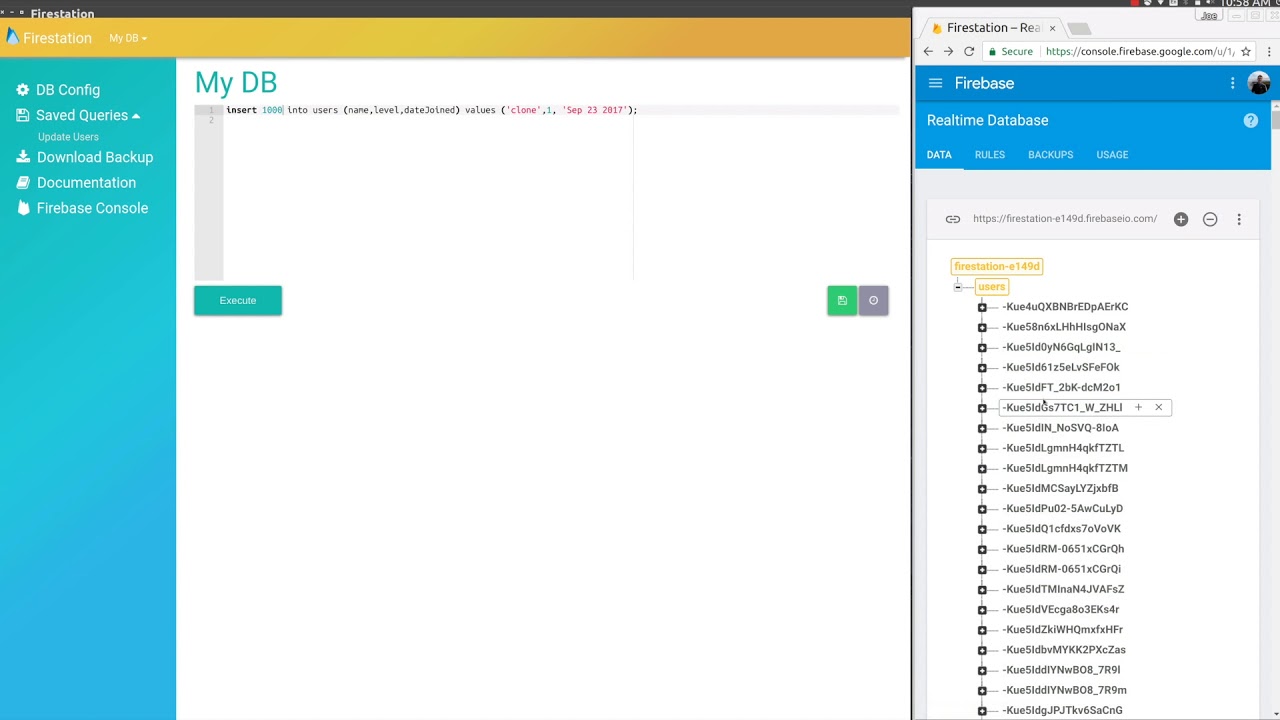Click Download Backup in the sidebar
Screen dimensions: 1280x720
tap(95, 157)
